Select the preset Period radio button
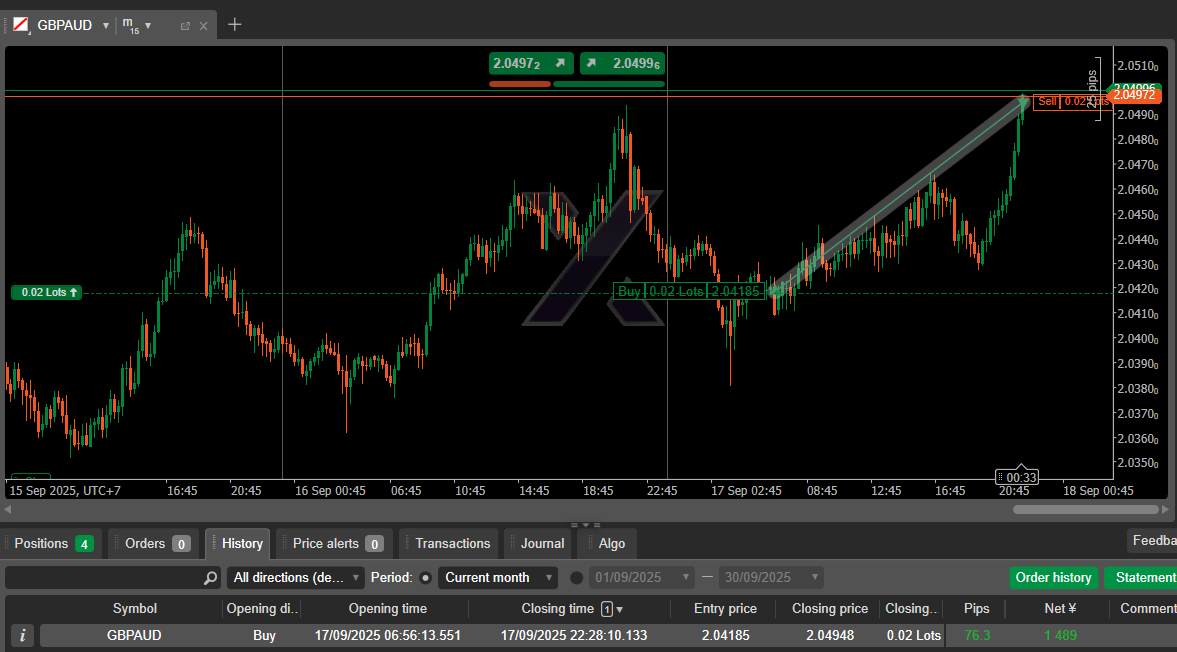1177x652 pixels. pyautogui.click(x=425, y=578)
